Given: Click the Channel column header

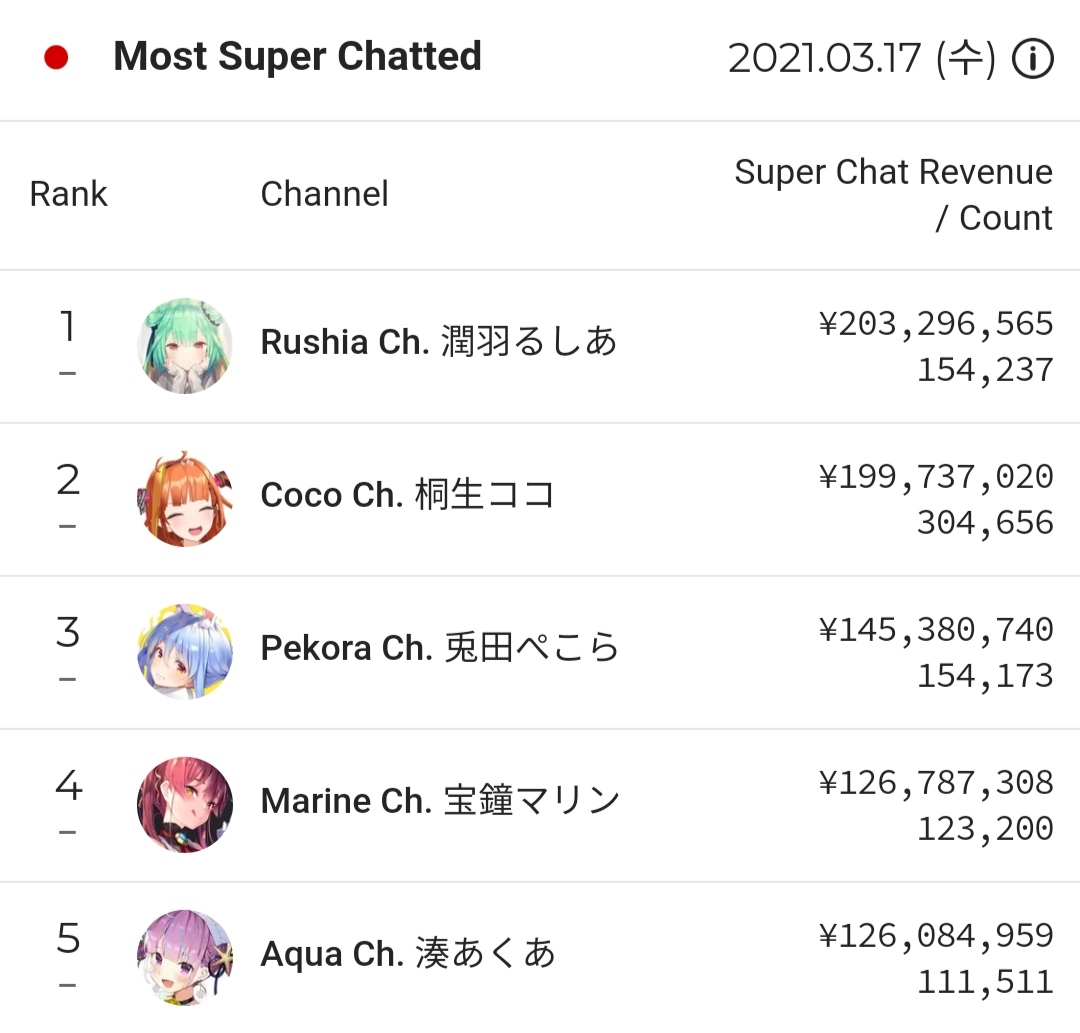Looking at the screenshot, I should coord(324,194).
